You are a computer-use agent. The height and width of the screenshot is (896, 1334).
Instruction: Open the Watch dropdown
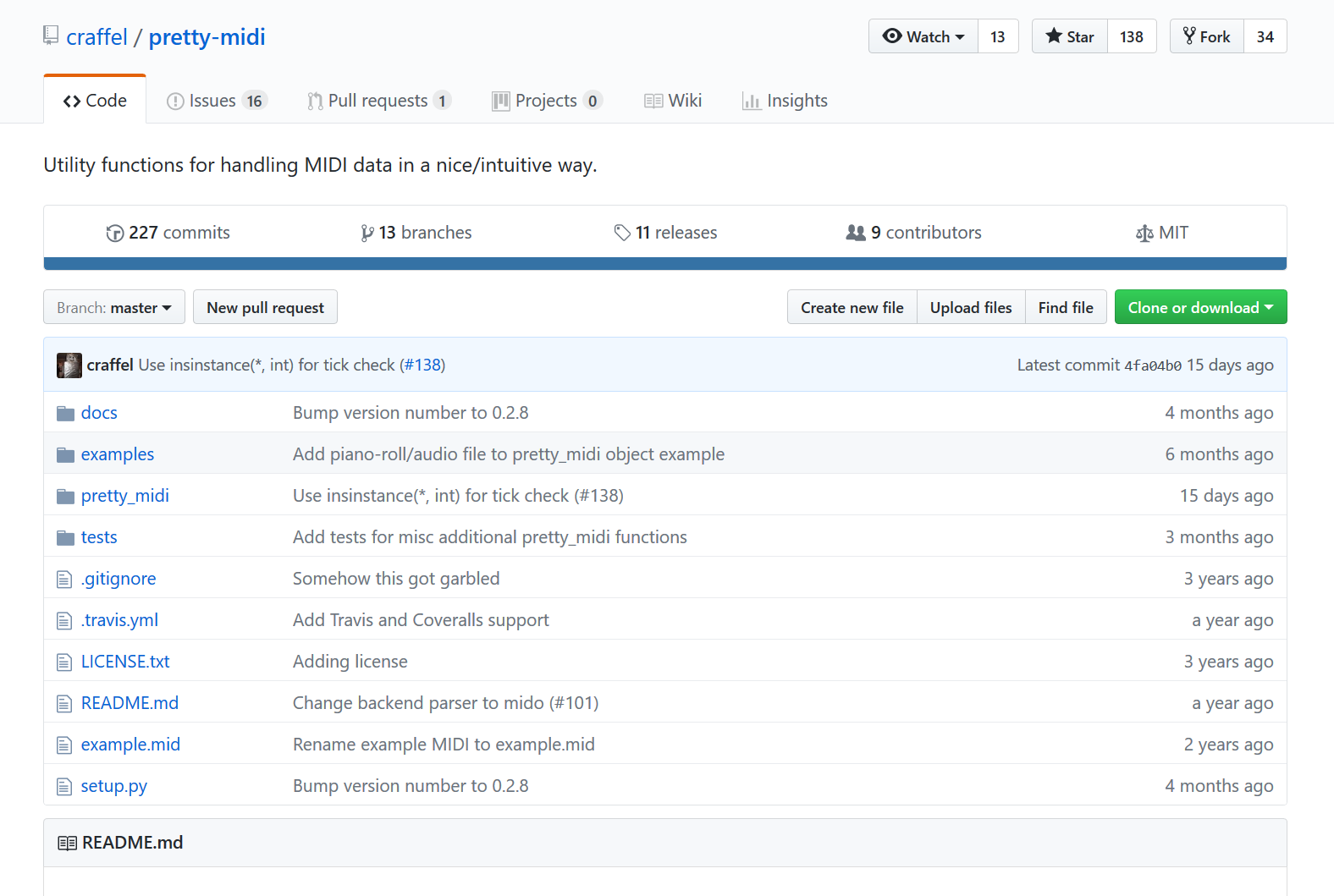(923, 36)
